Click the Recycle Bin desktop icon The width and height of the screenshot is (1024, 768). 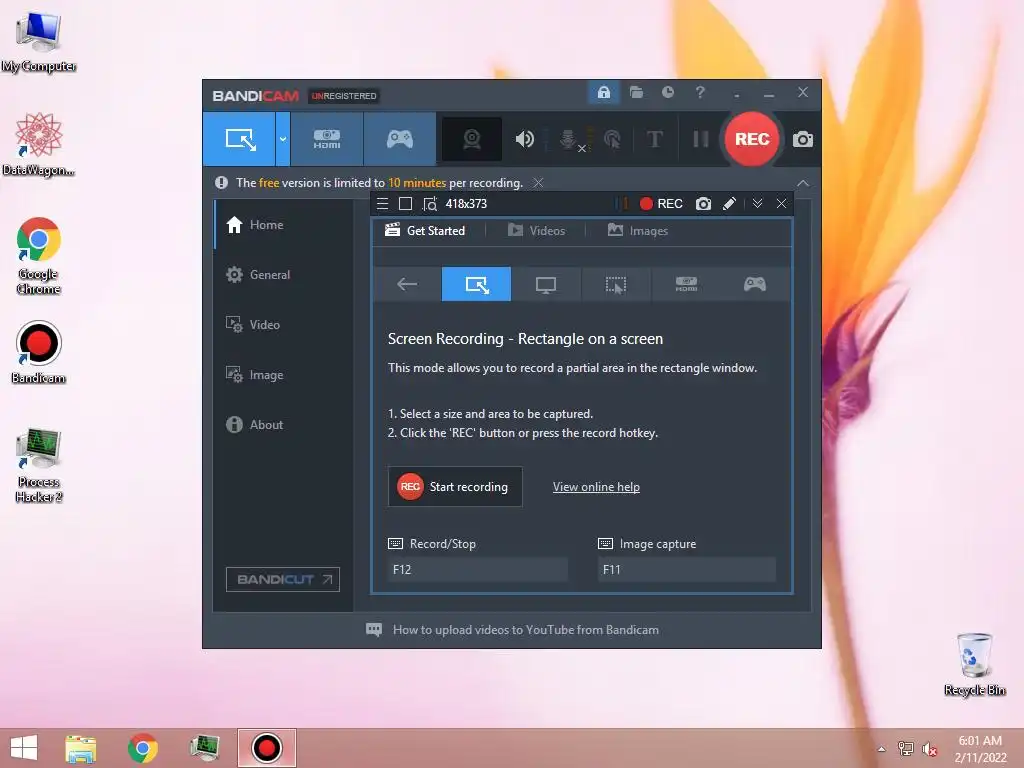[974, 665]
